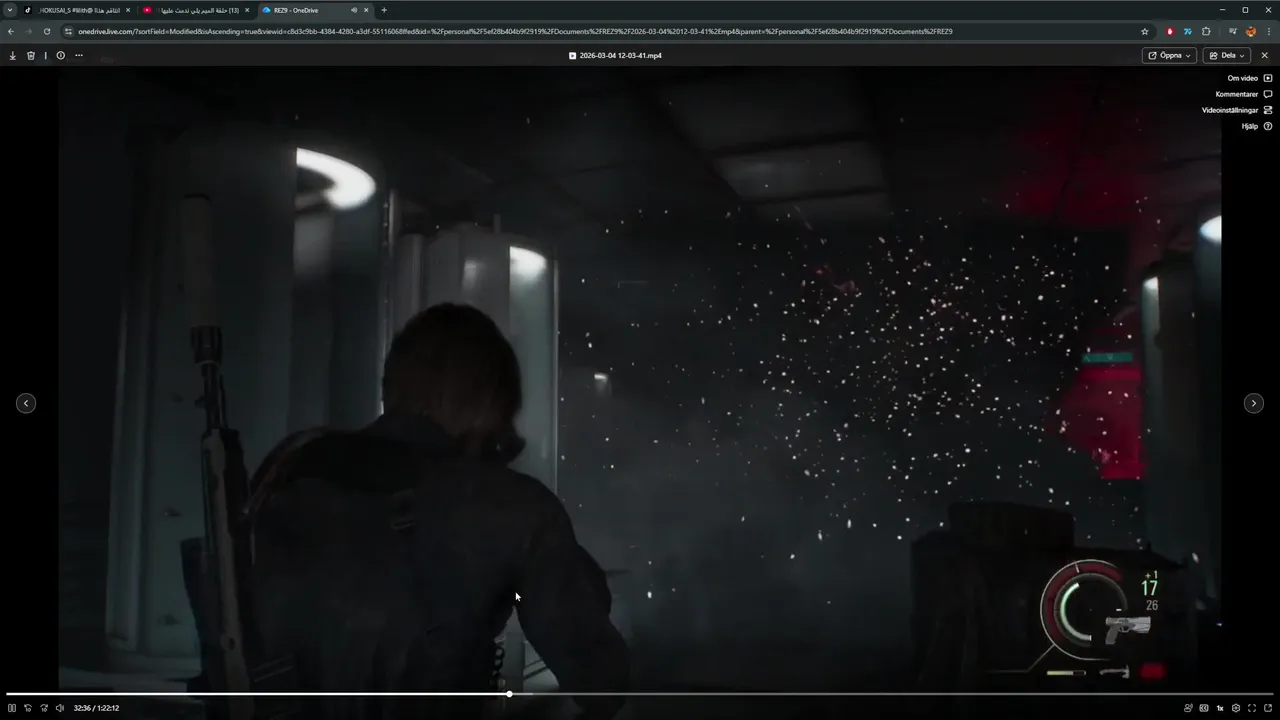Image resolution: width=1280 pixels, height=720 pixels.
Task: Switch to the TikTok HOKUSAI tab
Action: point(75,10)
